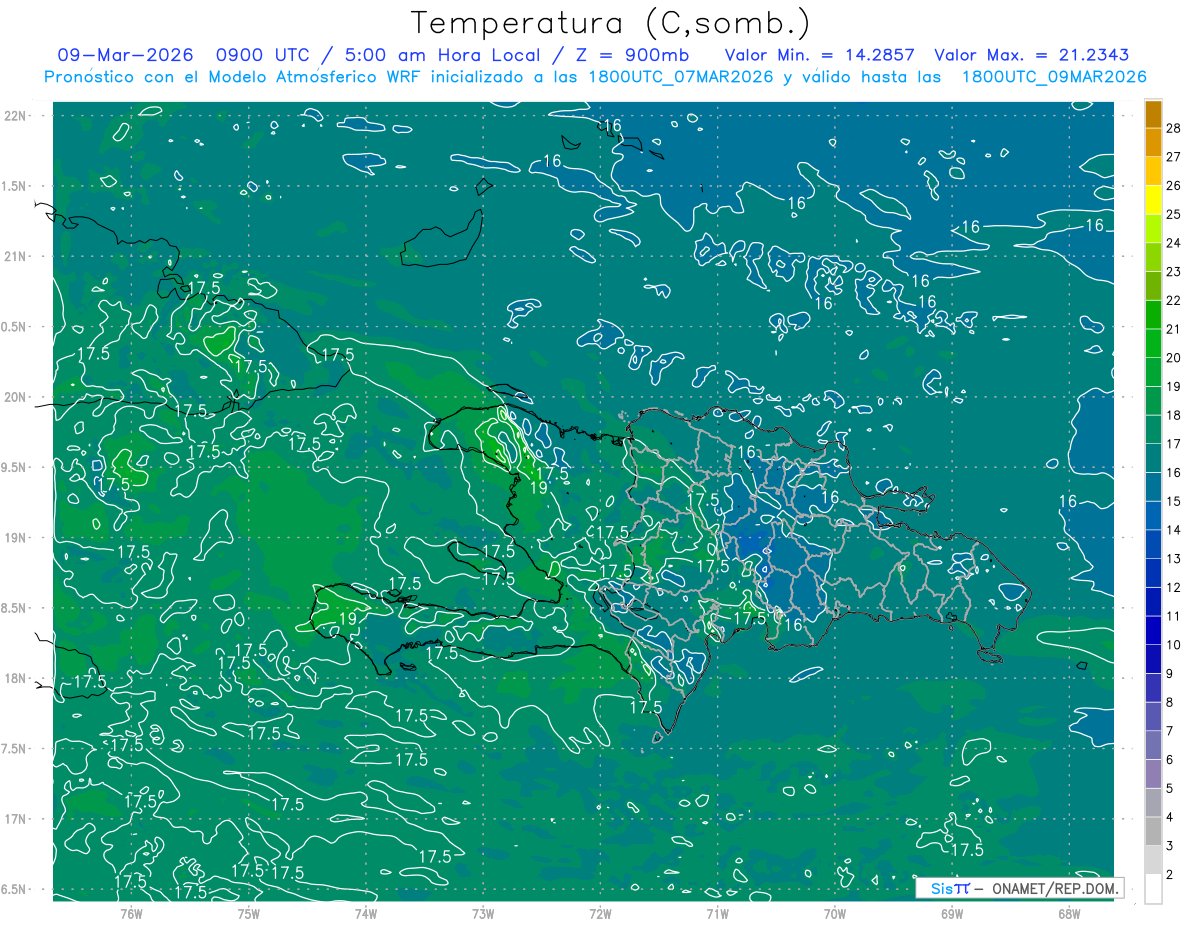Click 'Valor Min. = 14.2857' readout
The height and width of the screenshot is (927, 1200).
click(x=822, y=55)
